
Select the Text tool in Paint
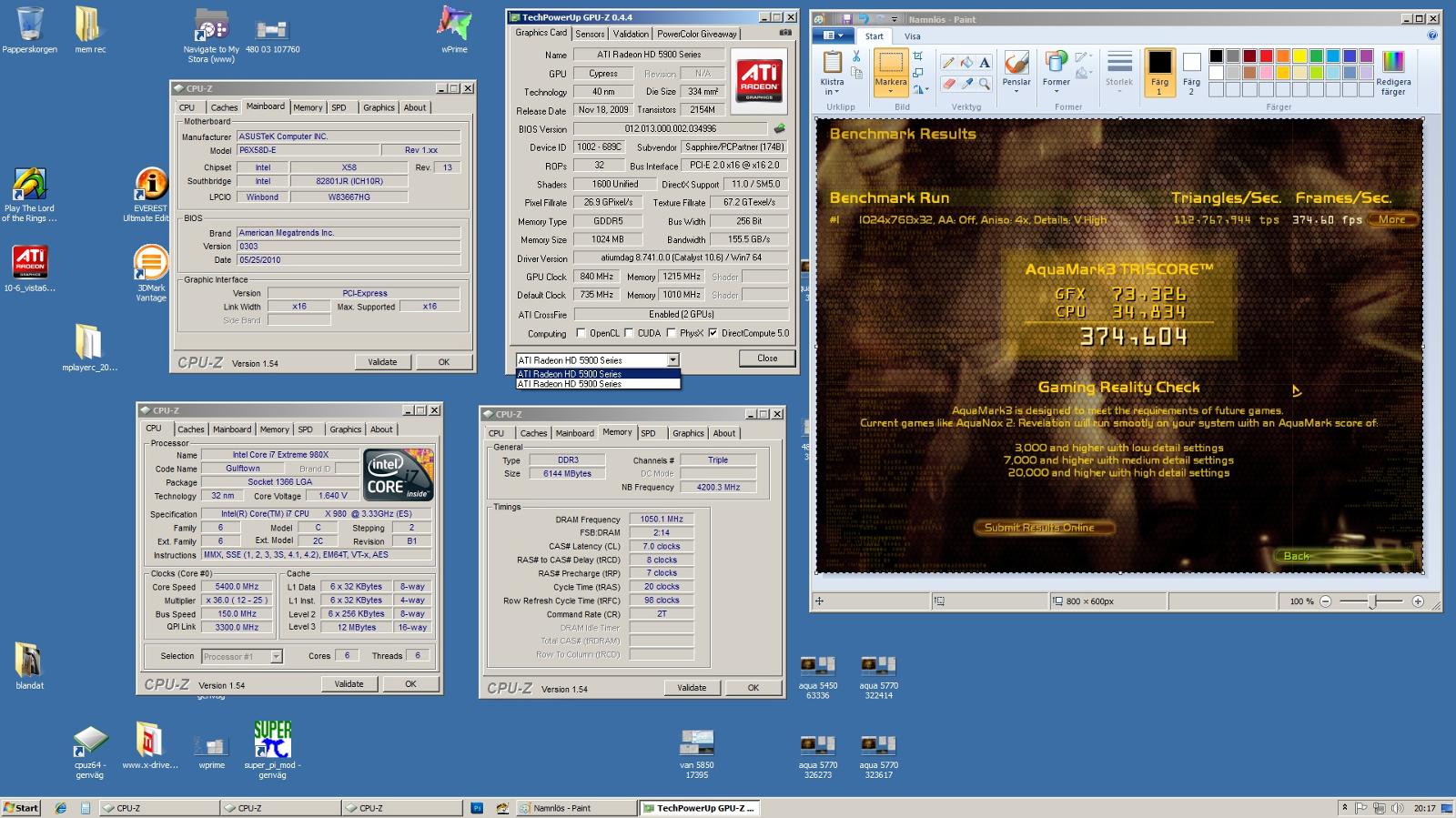click(x=985, y=63)
